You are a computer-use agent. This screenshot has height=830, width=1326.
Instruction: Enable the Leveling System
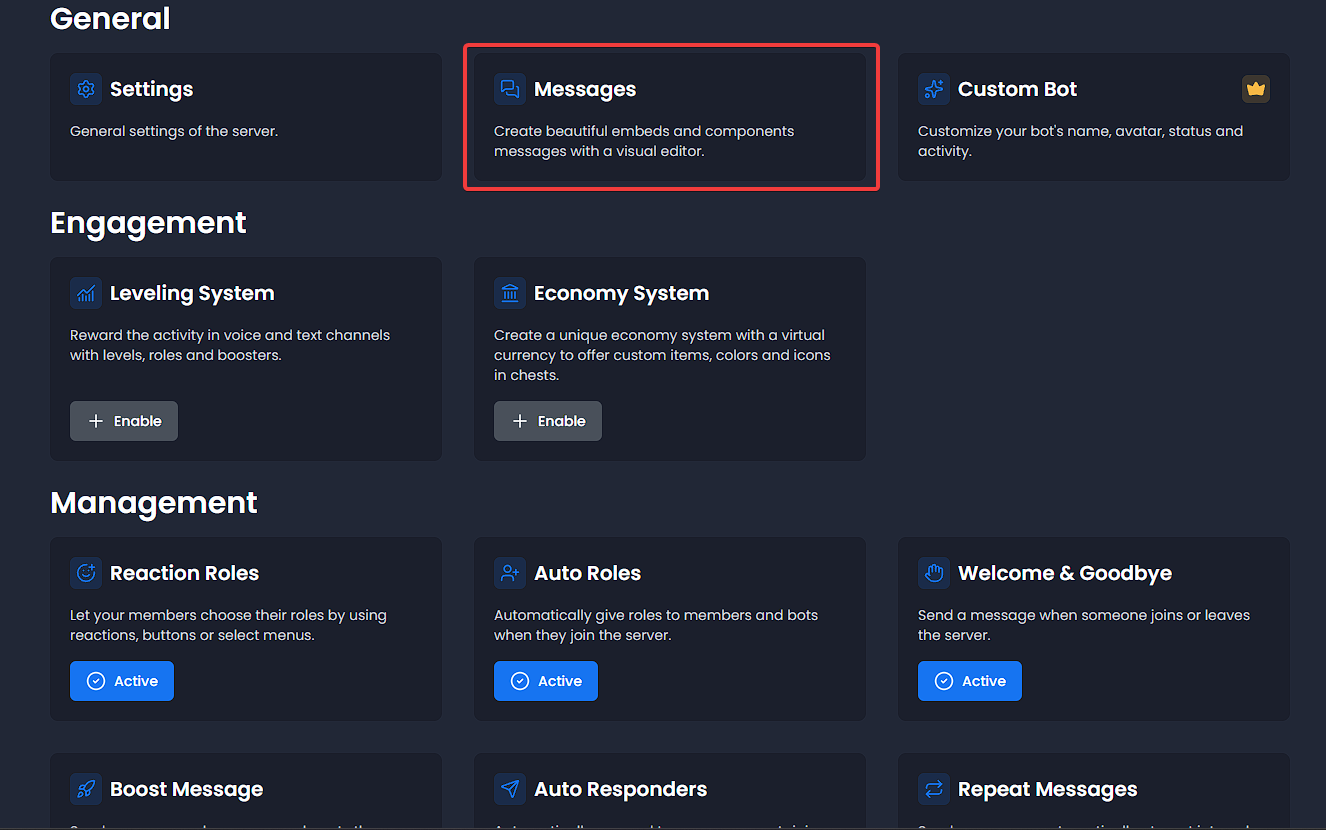[124, 421]
